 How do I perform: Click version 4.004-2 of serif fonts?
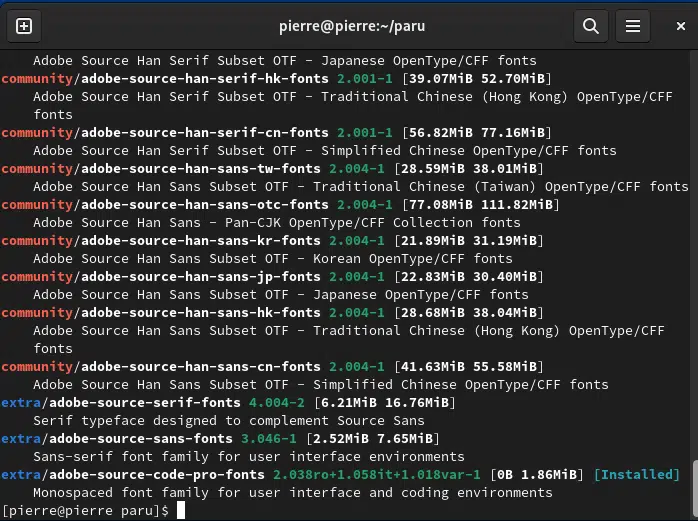click(277, 403)
